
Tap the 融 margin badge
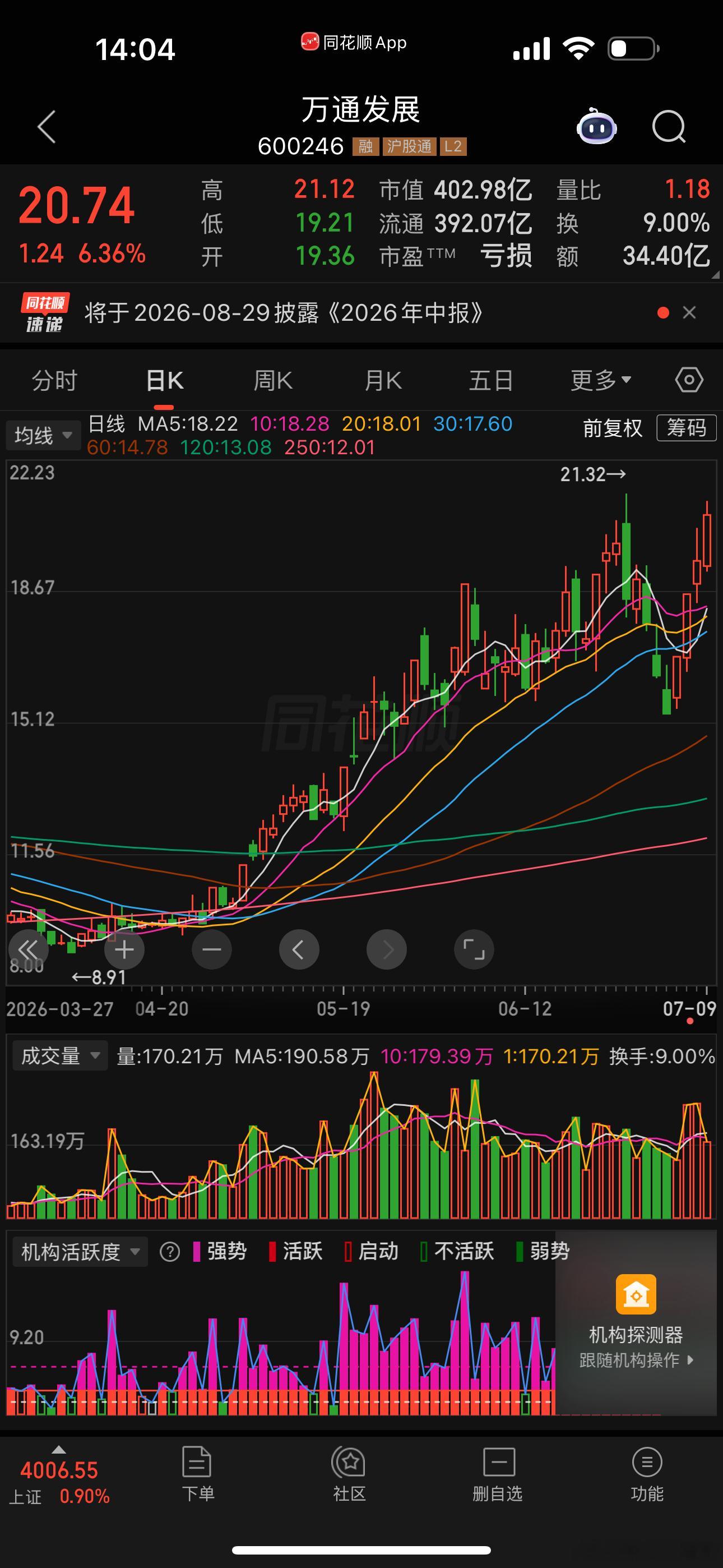point(365,146)
